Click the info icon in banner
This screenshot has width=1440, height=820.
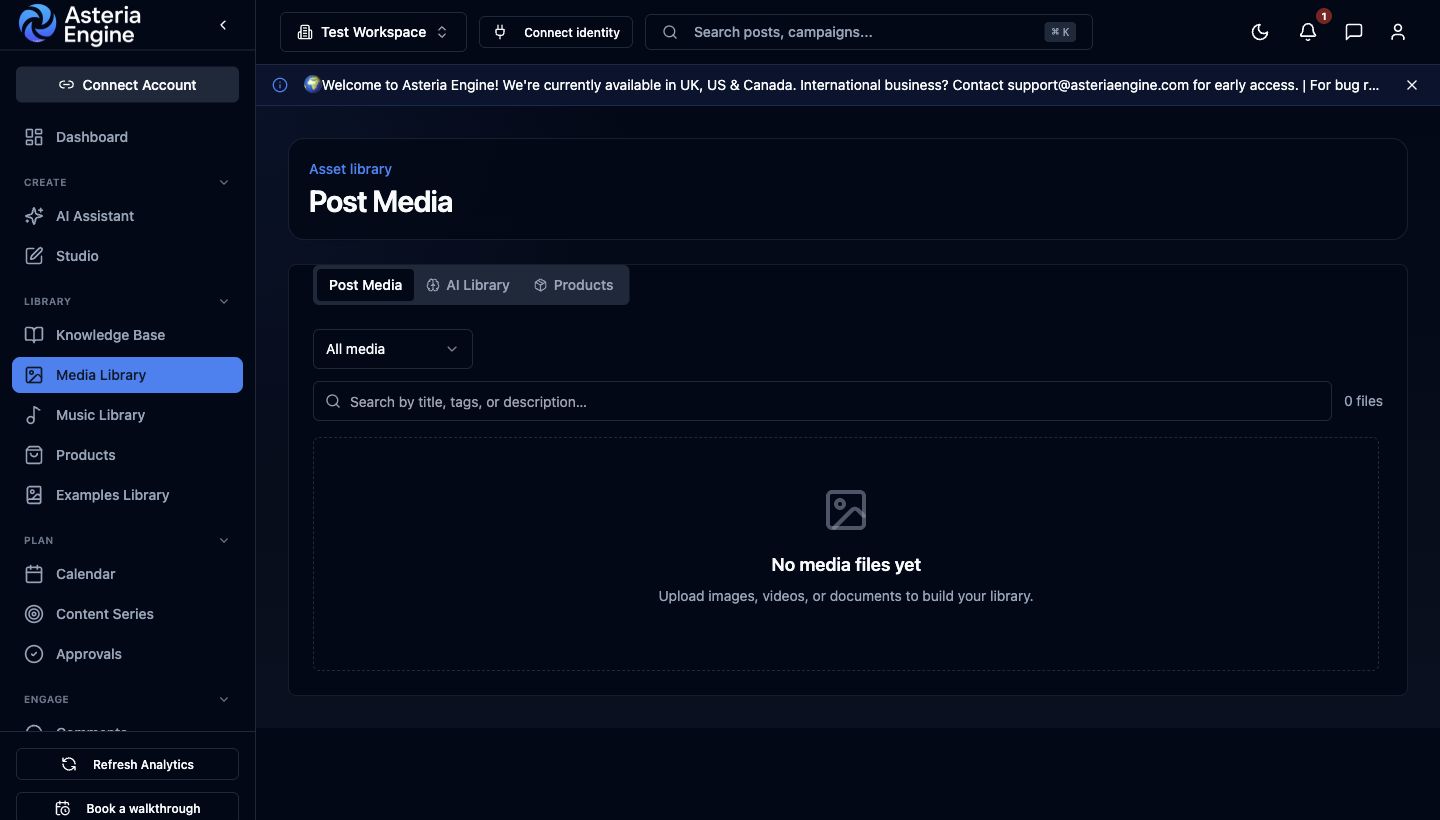[280, 85]
